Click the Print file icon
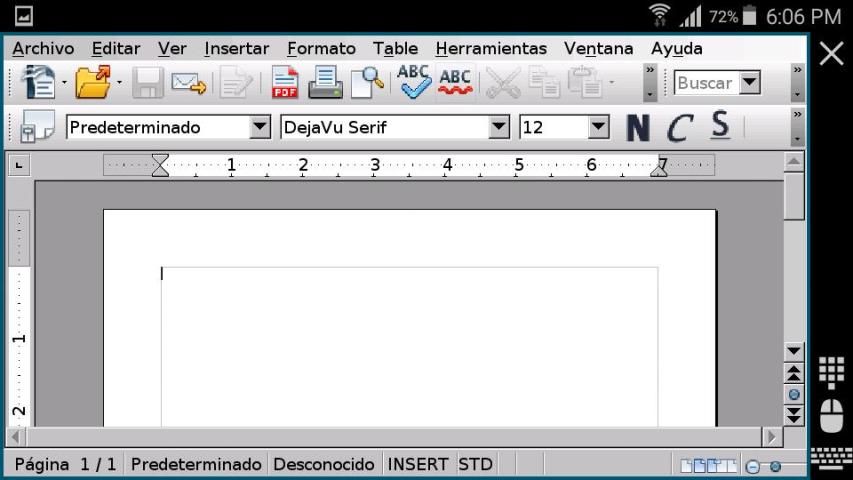The image size is (853, 480). [x=325, y=83]
